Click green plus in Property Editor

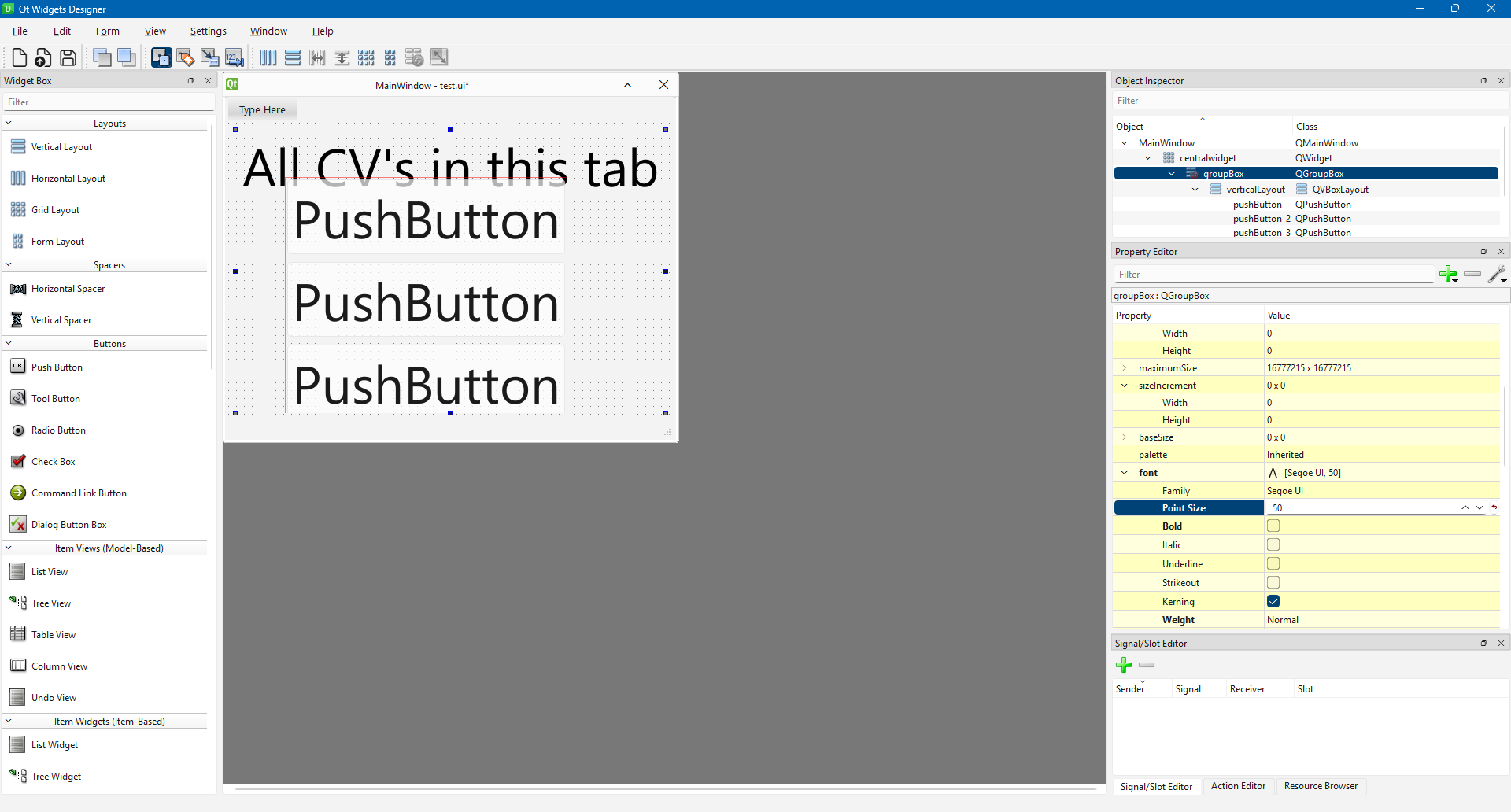1447,274
